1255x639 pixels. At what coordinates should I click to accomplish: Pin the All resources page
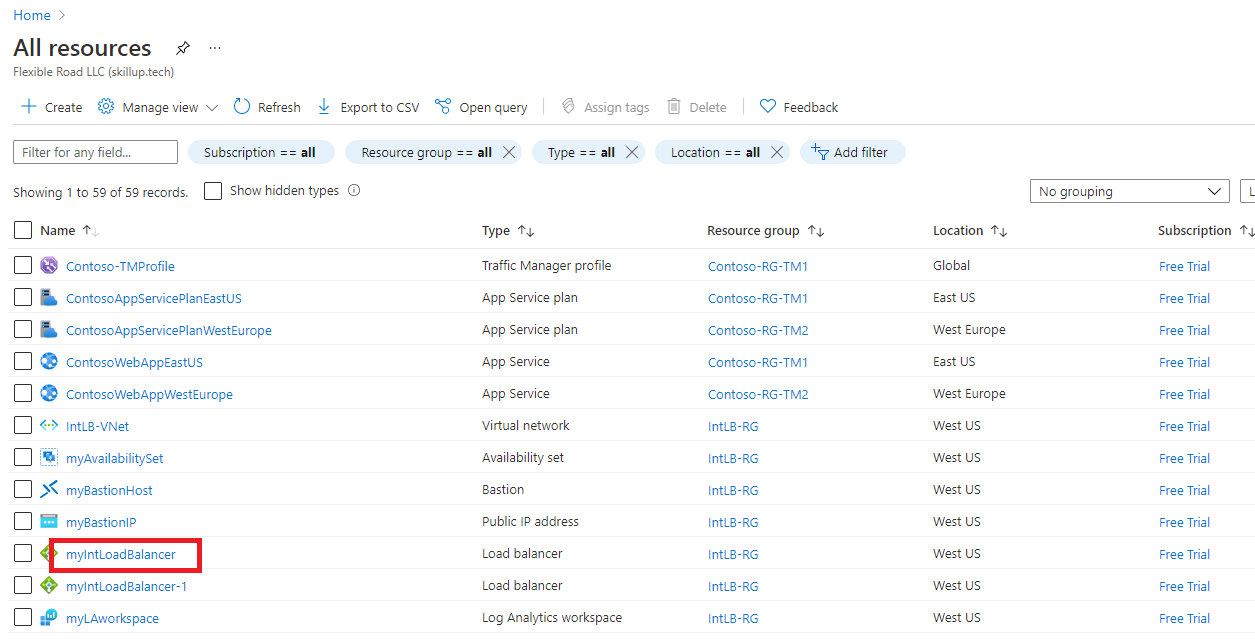pyautogui.click(x=183, y=47)
